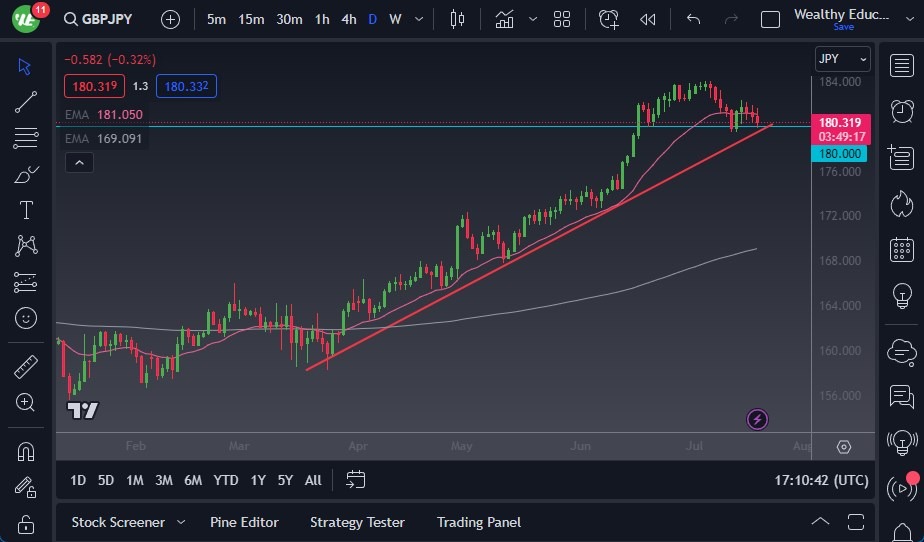The width and height of the screenshot is (924, 542).
Task: Pick the ruler measure tool
Action: point(26,367)
